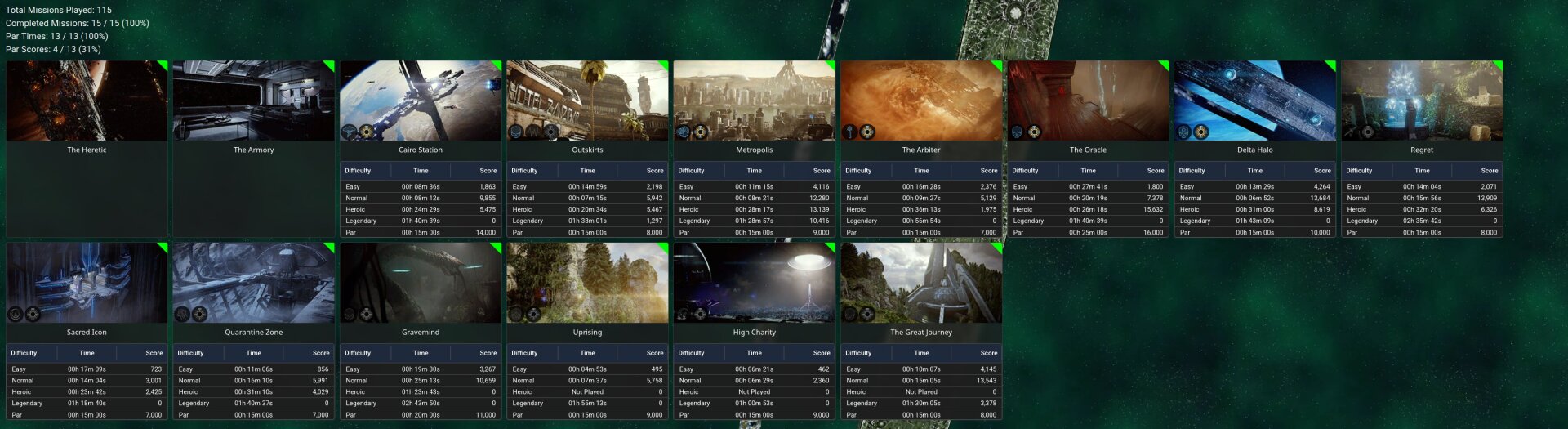Select the High Charity mission title

pyautogui.click(x=754, y=333)
